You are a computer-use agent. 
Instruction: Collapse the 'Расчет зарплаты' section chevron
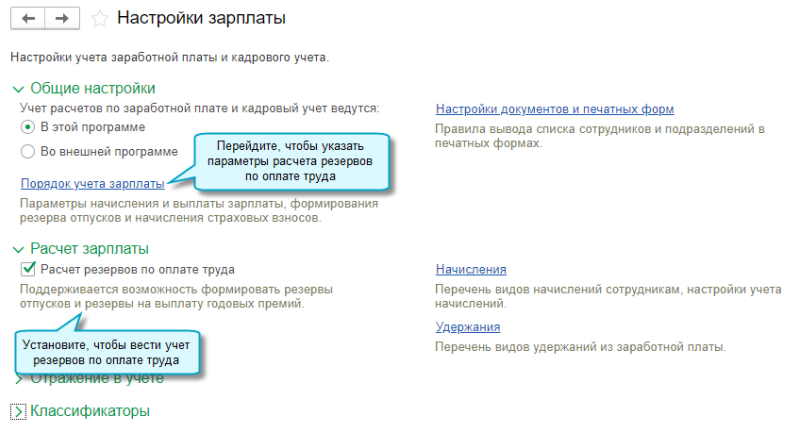click(18, 250)
